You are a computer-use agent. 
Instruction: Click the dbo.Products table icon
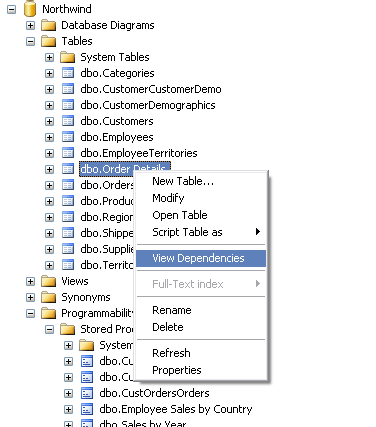(x=68, y=201)
